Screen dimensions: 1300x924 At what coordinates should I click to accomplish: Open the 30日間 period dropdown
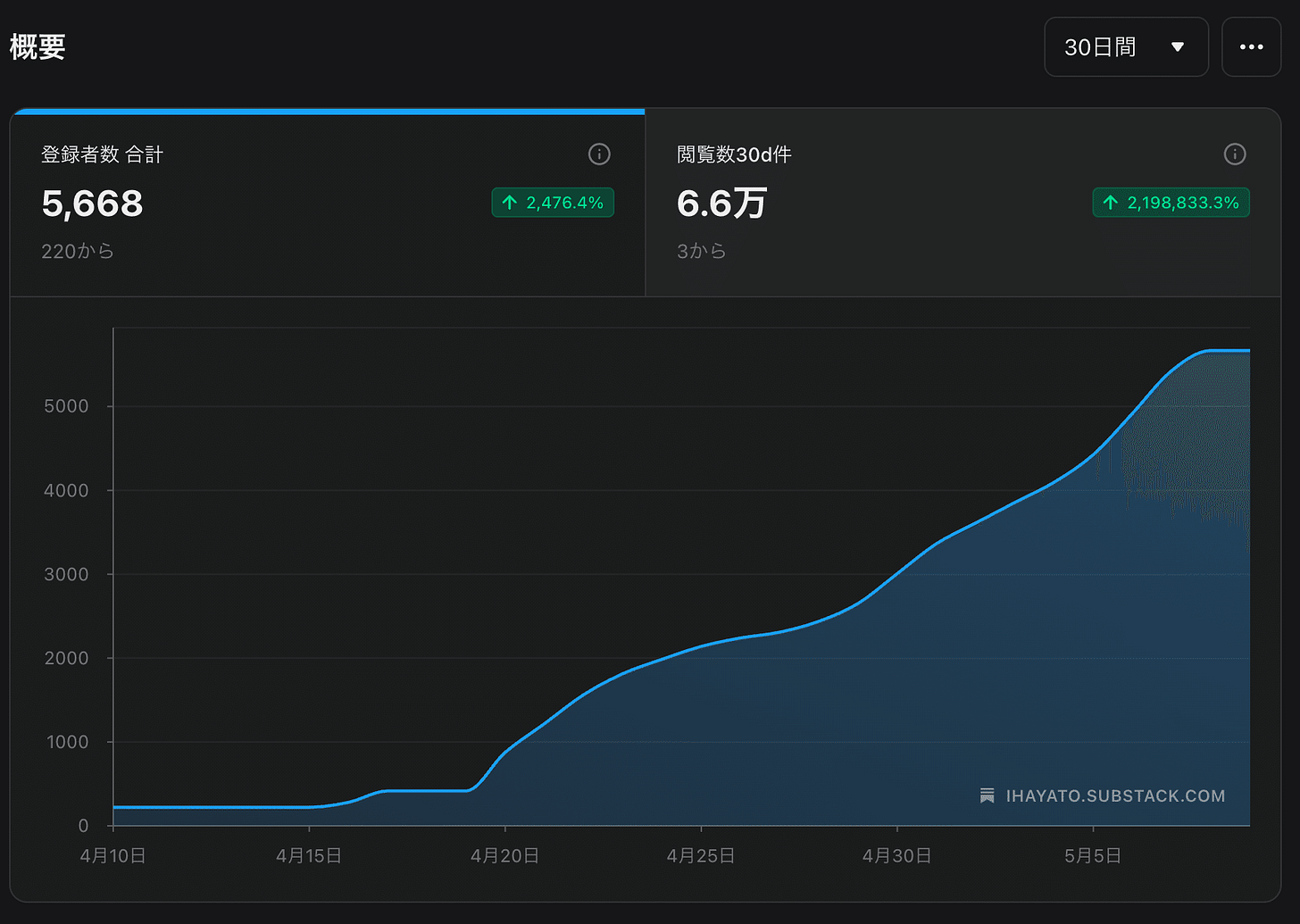click(x=1126, y=46)
